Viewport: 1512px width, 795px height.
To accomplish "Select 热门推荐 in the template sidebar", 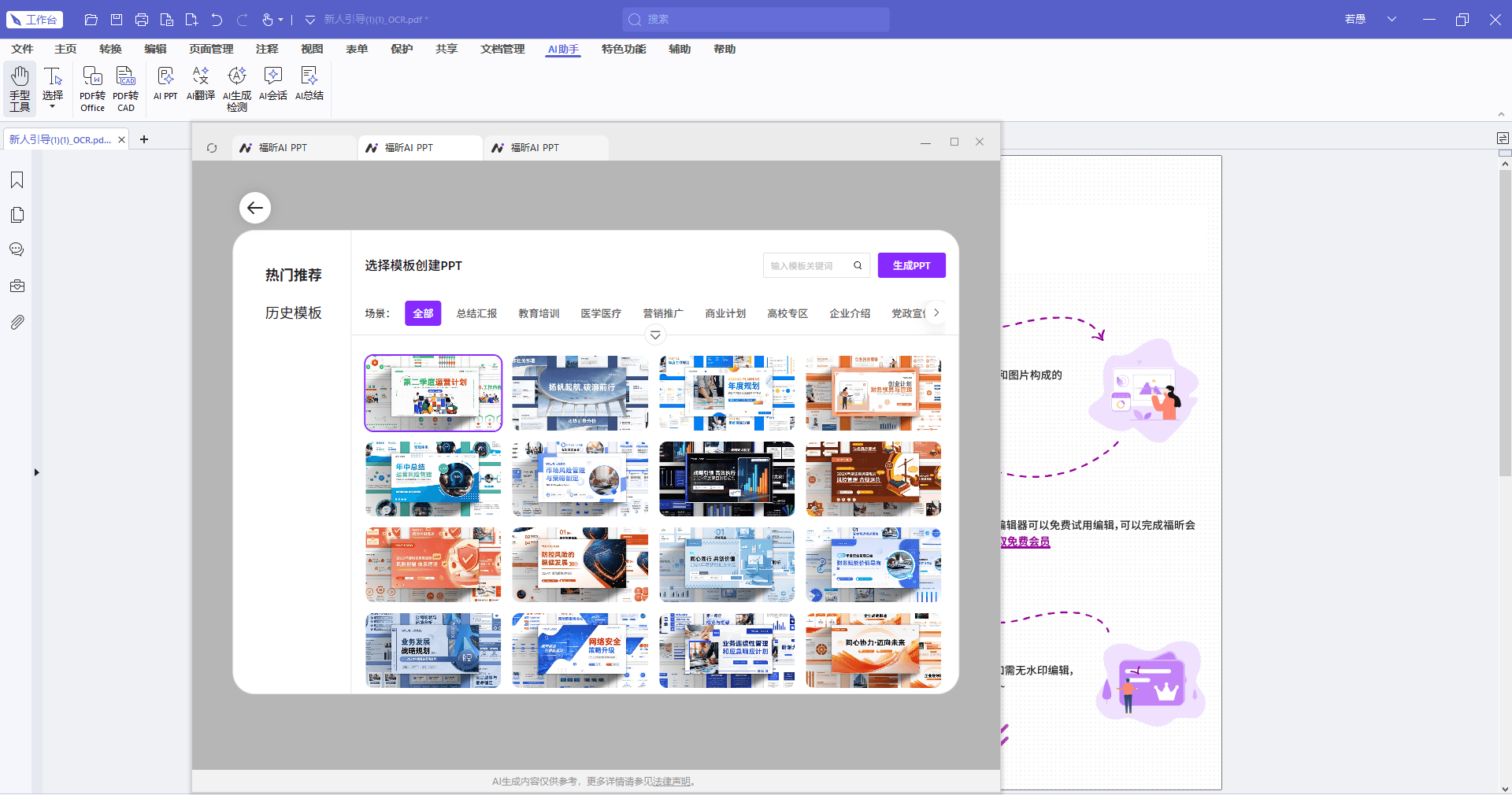I will click(293, 275).
